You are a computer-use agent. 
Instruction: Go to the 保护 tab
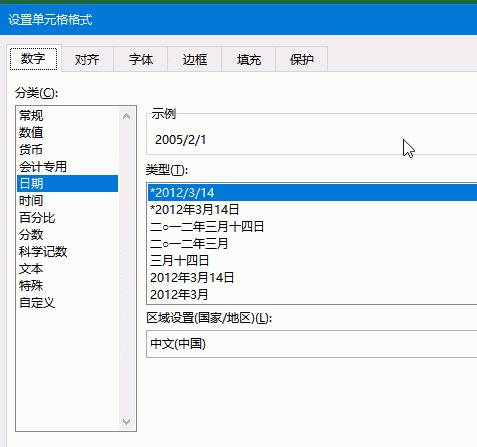coord(302,60)
